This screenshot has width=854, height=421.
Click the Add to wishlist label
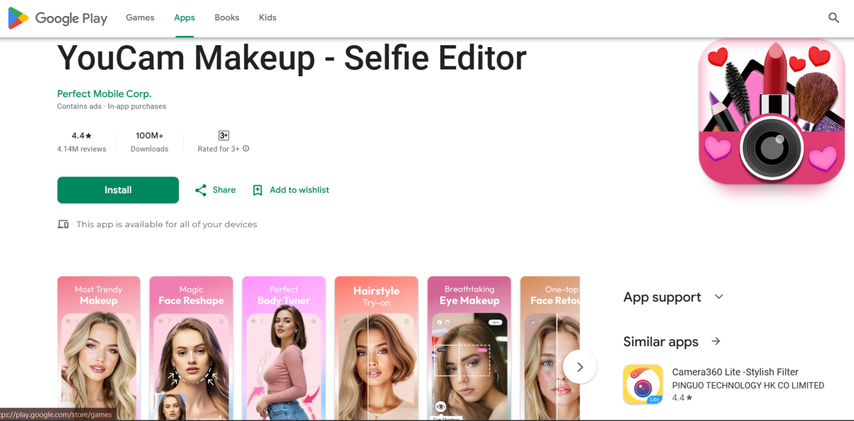click(300, 190)
